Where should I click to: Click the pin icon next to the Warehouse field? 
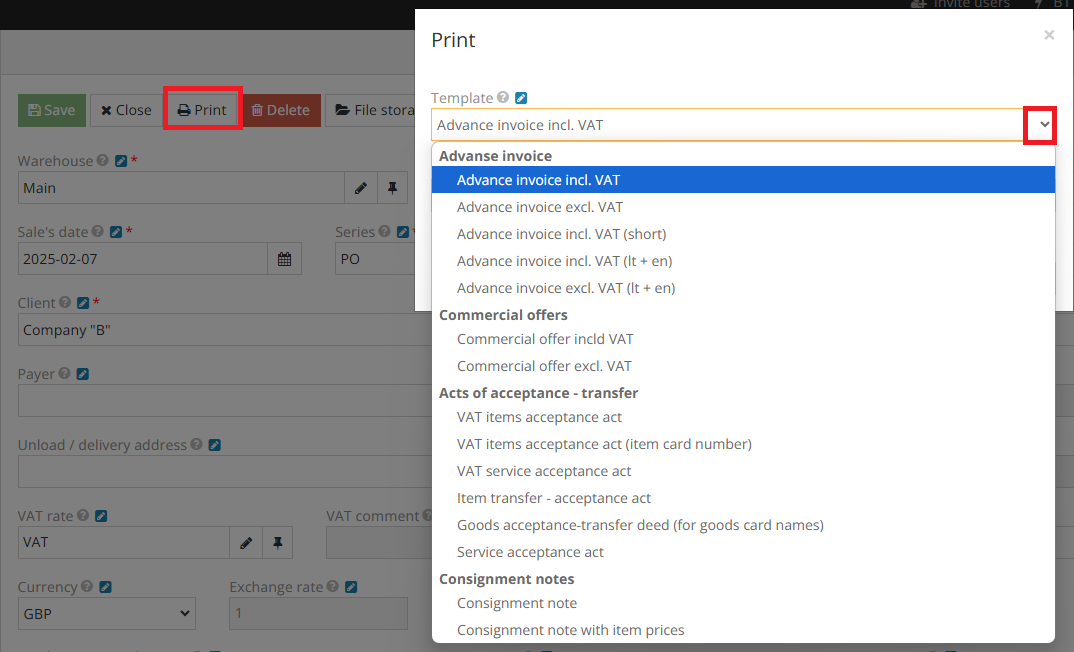point(392,187)
